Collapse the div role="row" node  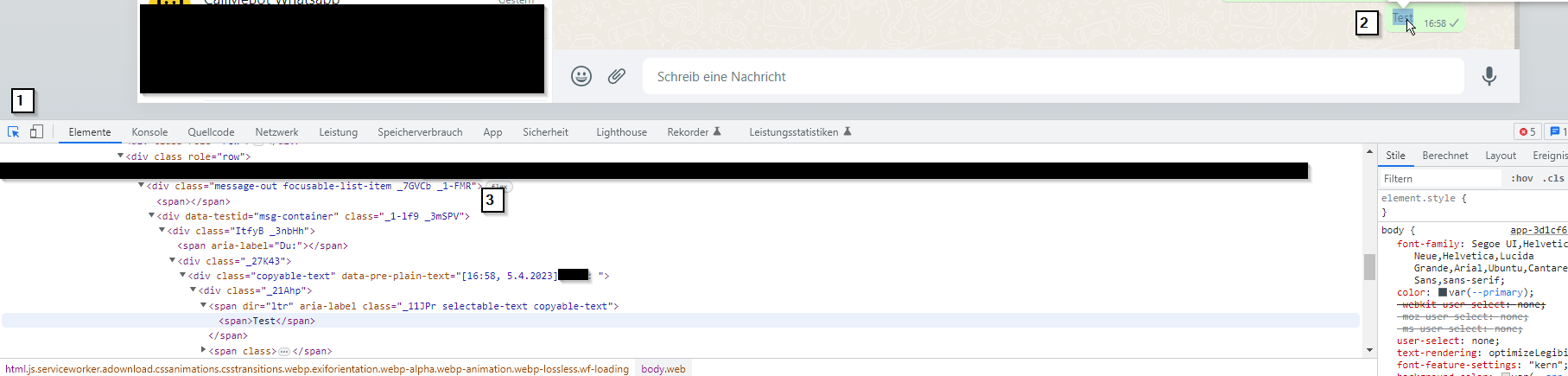pyautogui.click(x=120, y=156)
